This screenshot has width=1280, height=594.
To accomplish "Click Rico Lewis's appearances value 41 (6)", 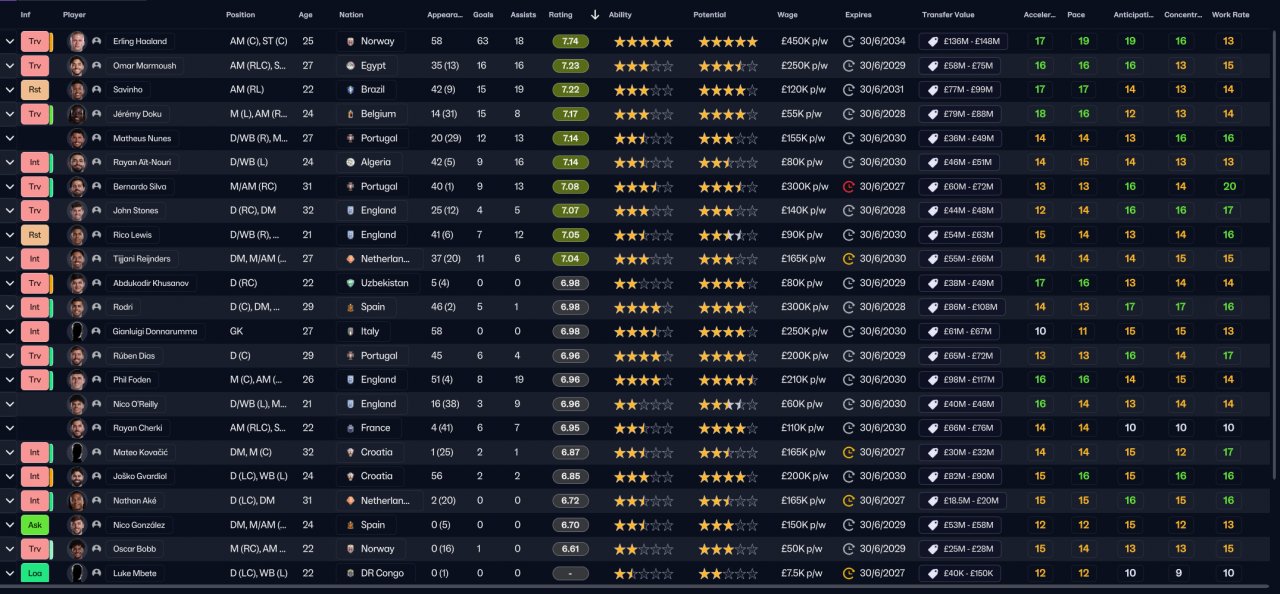I will point(443,235).
